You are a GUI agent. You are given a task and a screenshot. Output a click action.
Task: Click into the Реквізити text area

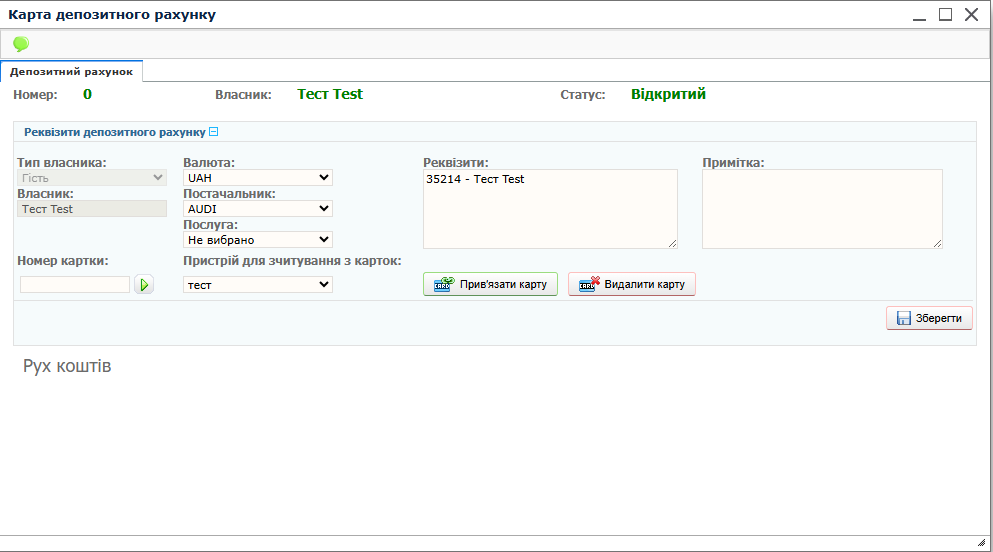tap(550, 209)
